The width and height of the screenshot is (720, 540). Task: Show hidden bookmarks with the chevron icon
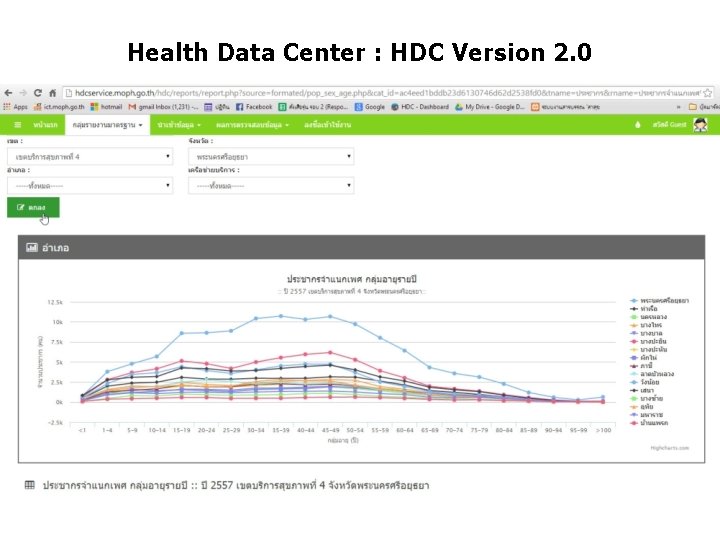678,107
